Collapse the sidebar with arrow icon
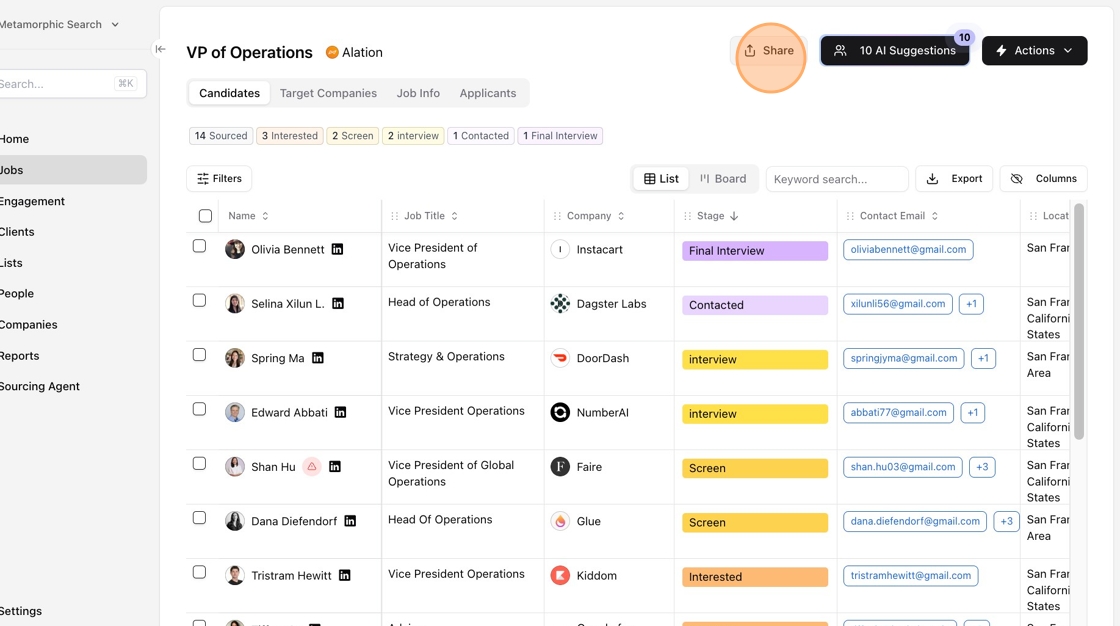This screenshot has height=626, width=1120. pos(160,49)
